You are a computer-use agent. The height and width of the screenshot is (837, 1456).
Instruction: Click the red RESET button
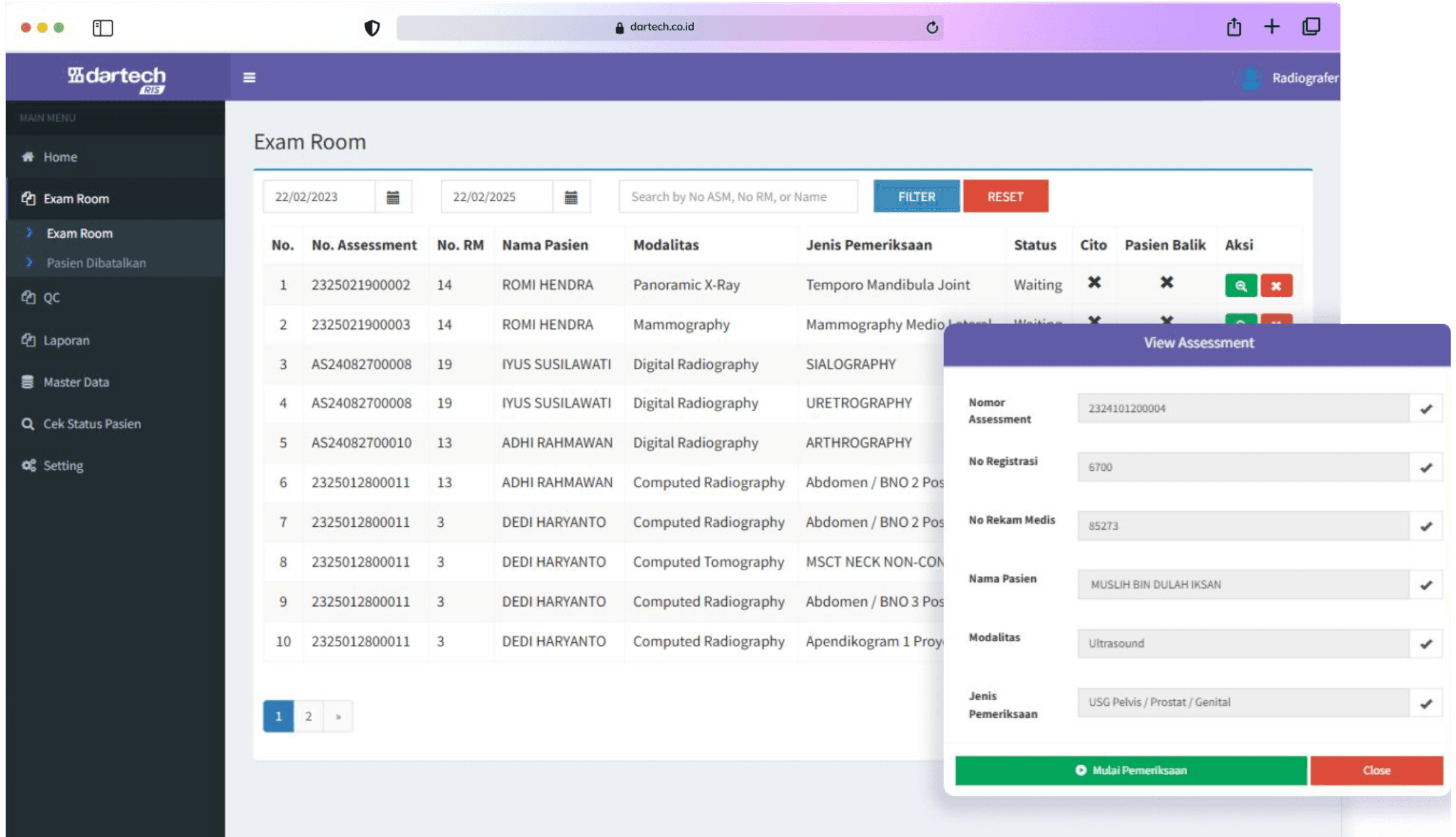1005,196
